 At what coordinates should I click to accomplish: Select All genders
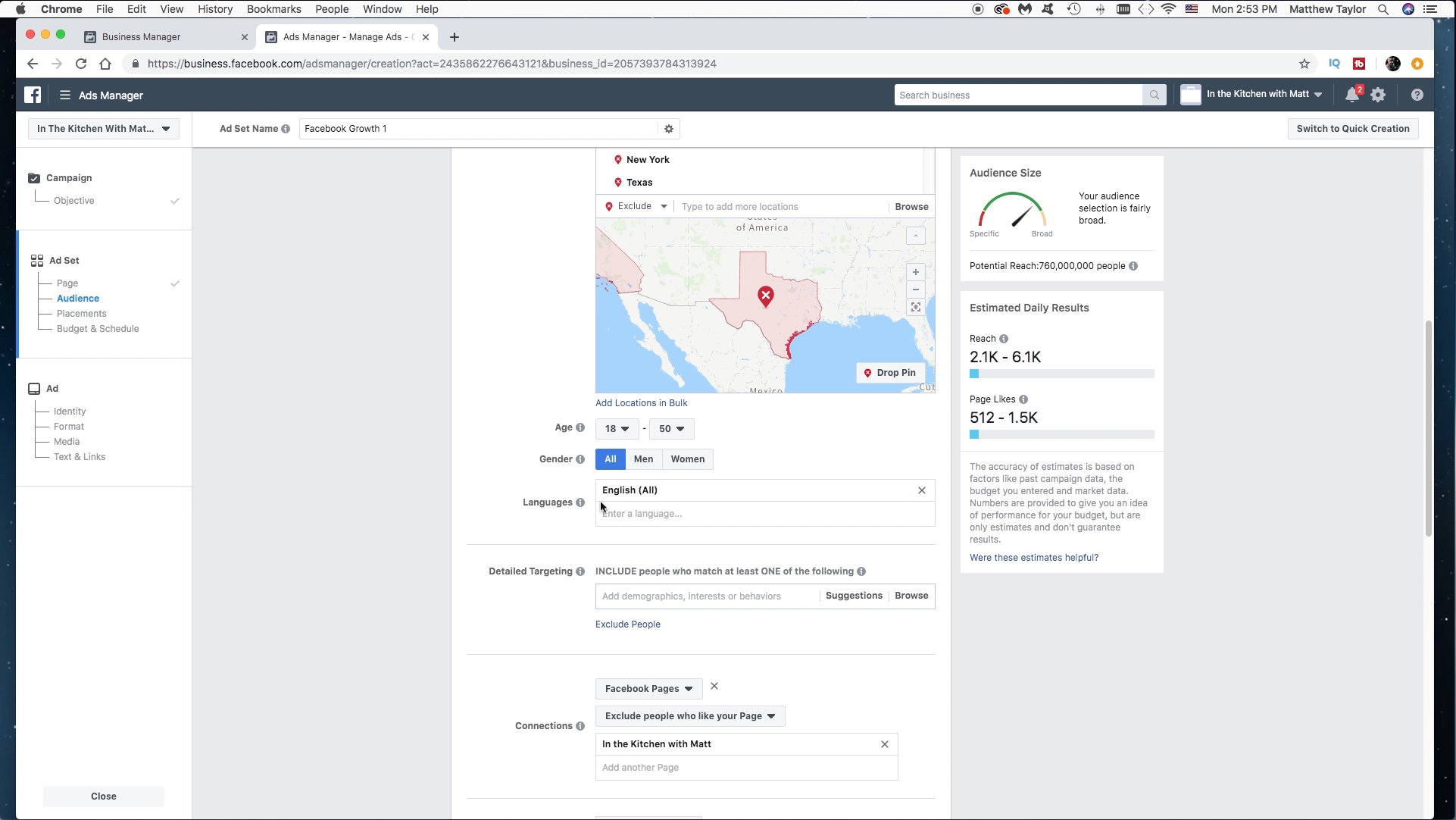coord(611,459)
